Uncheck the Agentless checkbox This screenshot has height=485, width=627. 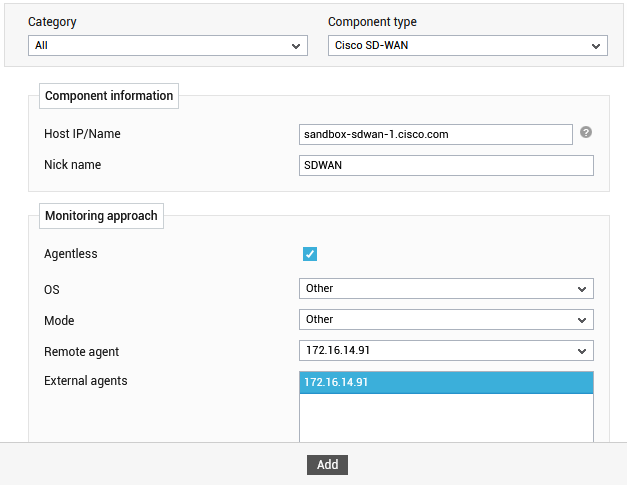[310, 254]
